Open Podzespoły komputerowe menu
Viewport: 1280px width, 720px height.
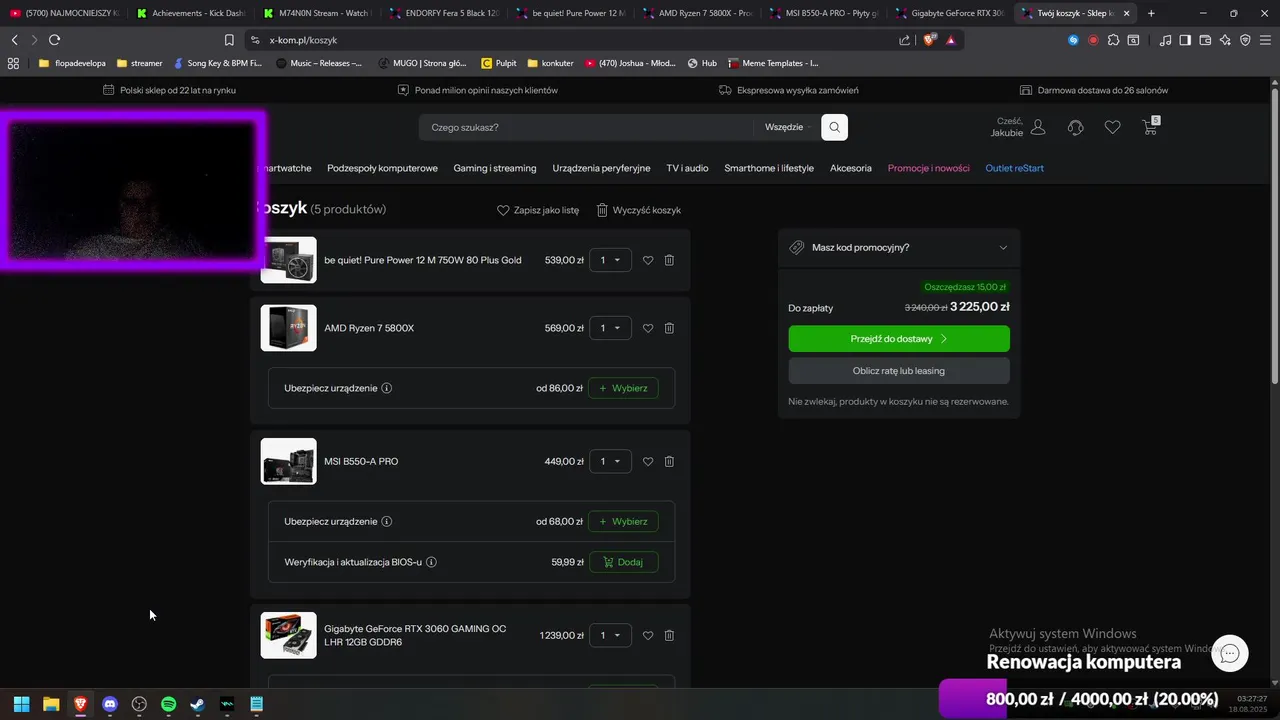pyautogui.click(x=382, y=168)
